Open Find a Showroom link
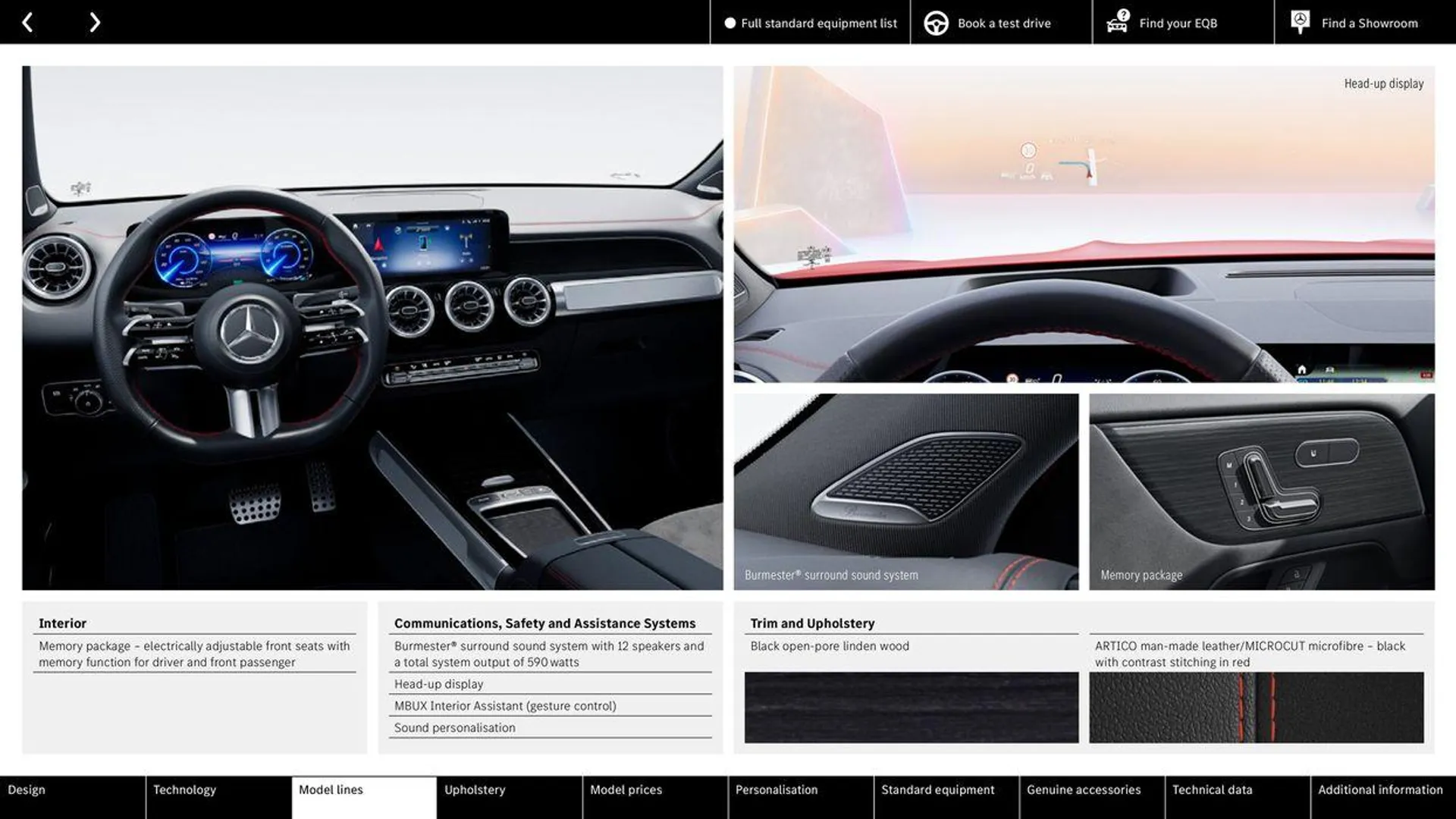Viewport: 1456px width, 819px height. coord(1365,23)
